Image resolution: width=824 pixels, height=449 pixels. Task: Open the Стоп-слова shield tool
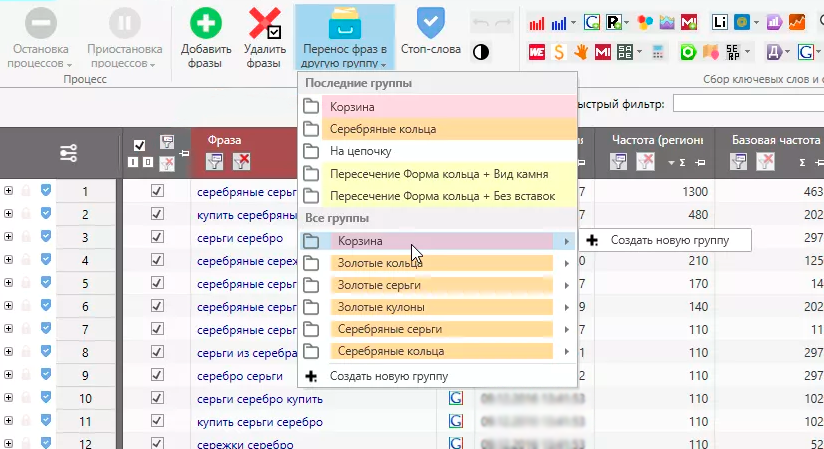click(x=430, y=21)
